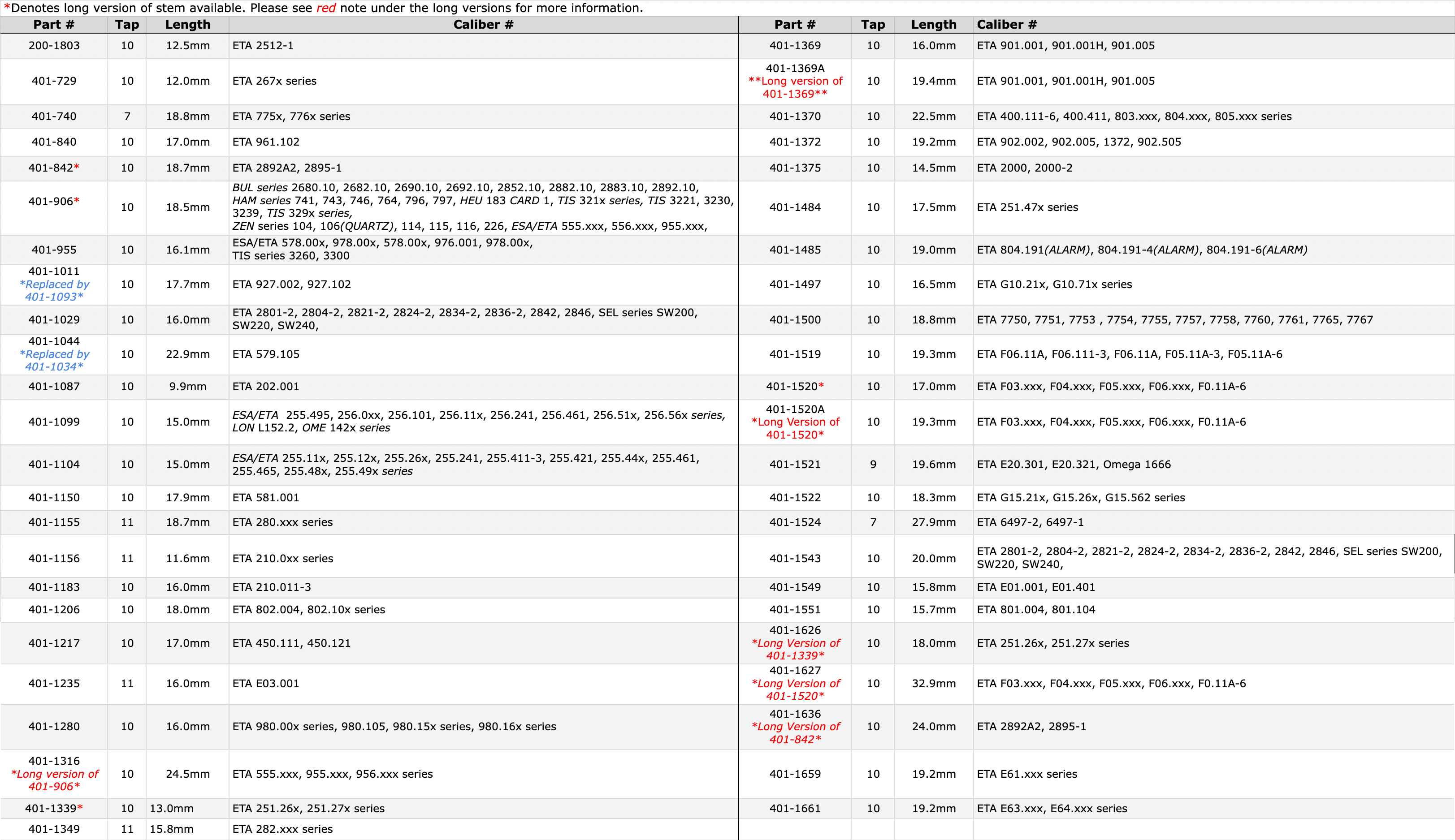This screenshot has width=1455, height=840.
Task: Select caliber ETA 2000, 2000-2
Action: click(x=1024, y=168)
